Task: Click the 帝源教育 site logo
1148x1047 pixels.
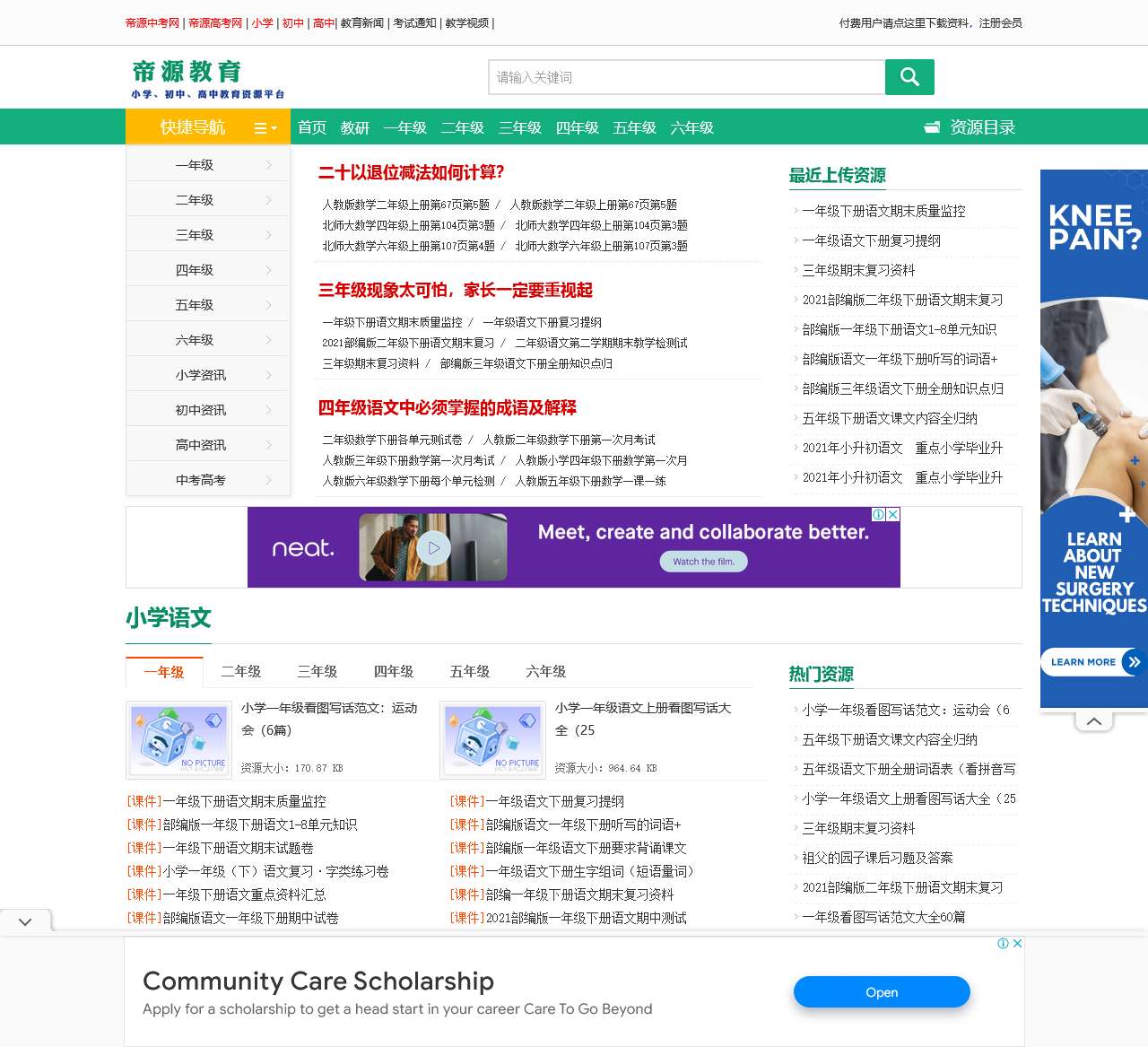Action: (207, 79)
